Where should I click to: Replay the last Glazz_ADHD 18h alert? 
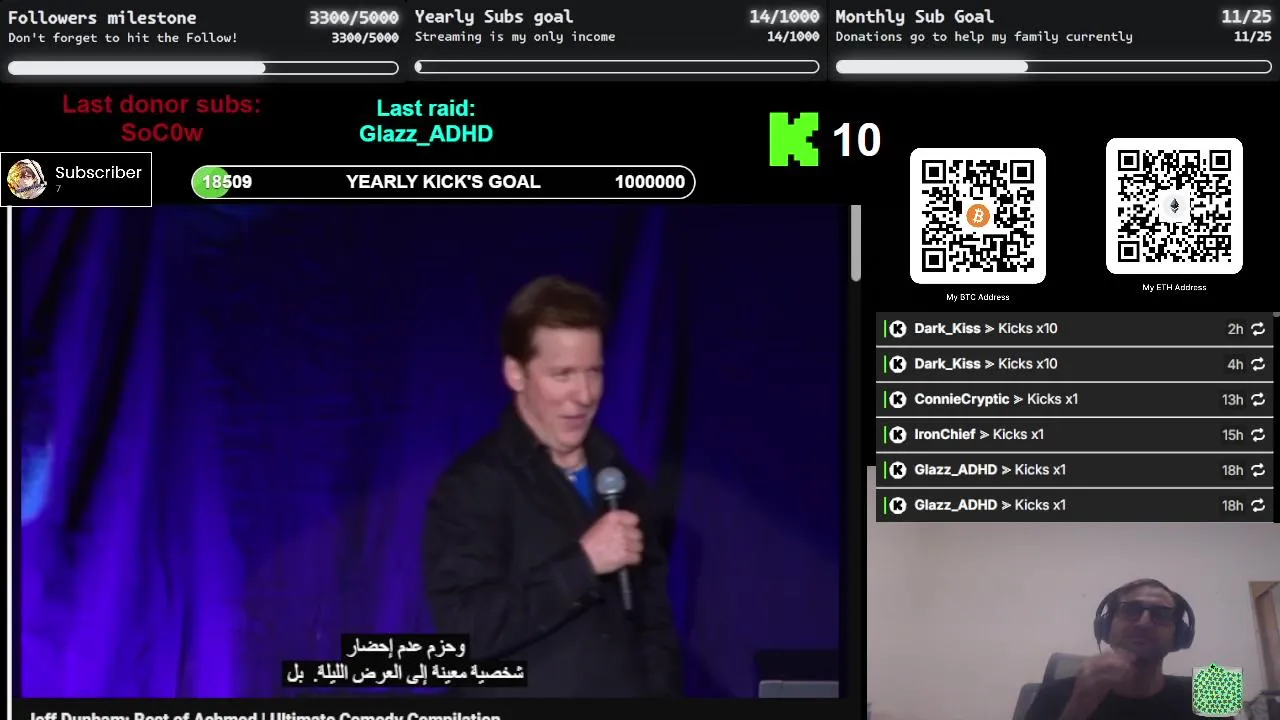coord(1258,505)
